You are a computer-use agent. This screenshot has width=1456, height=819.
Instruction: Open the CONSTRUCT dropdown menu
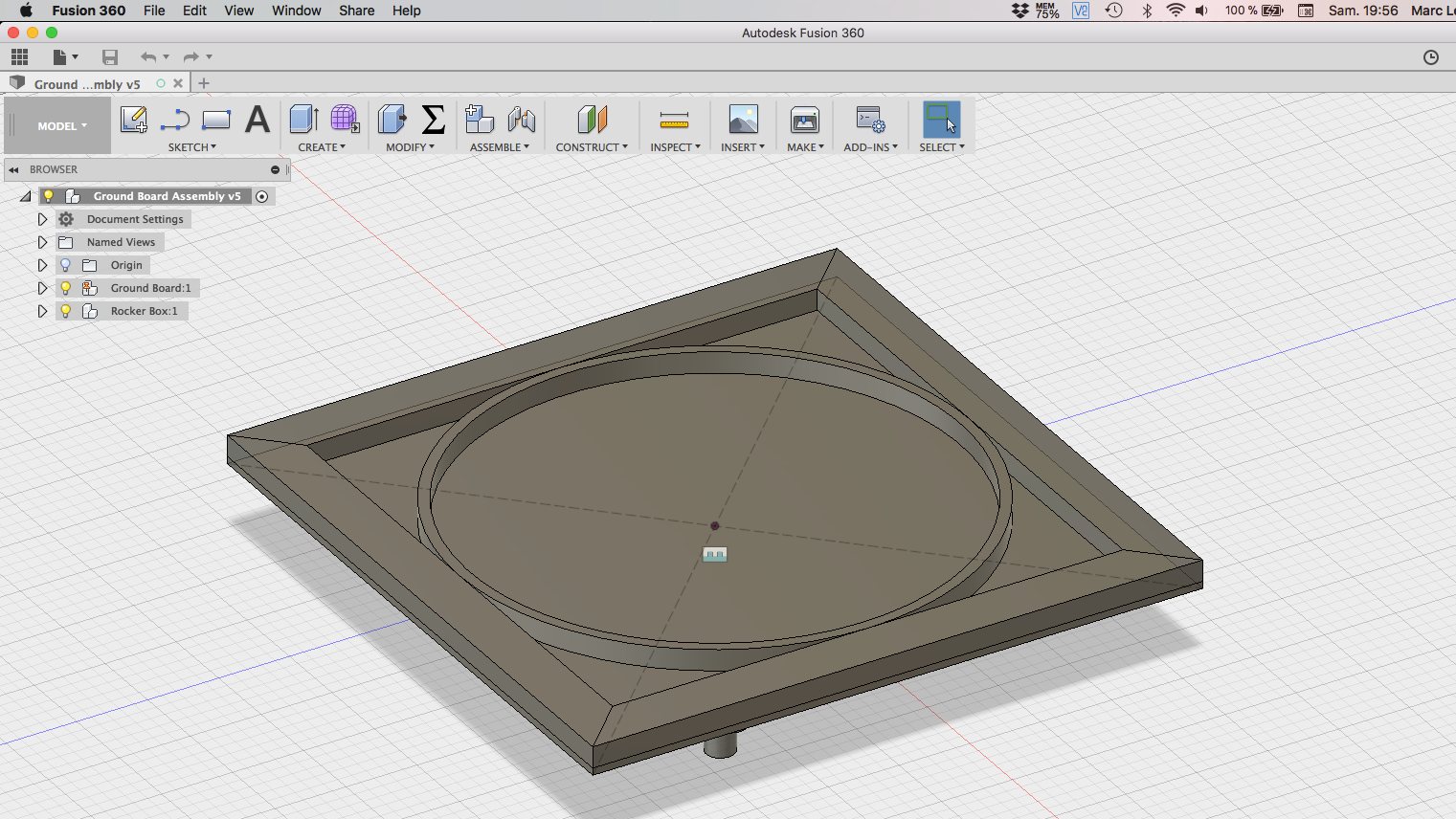[x=592, y=147]
